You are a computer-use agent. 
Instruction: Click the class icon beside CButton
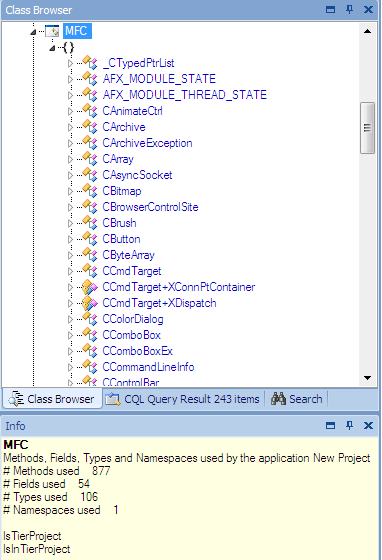(89, 239)
